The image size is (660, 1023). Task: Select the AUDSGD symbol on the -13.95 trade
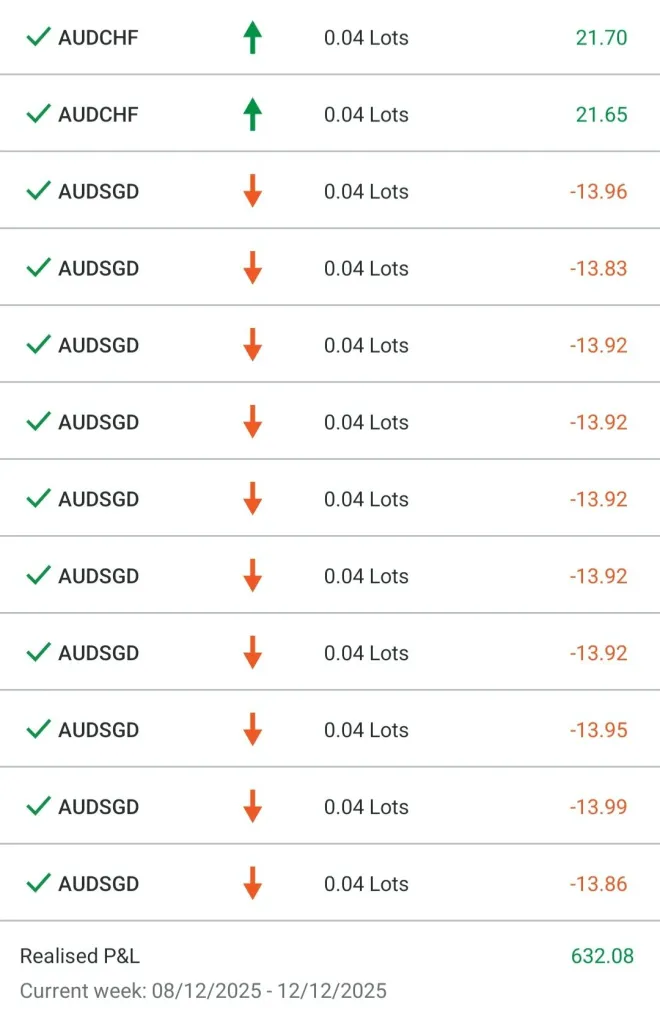98,730
